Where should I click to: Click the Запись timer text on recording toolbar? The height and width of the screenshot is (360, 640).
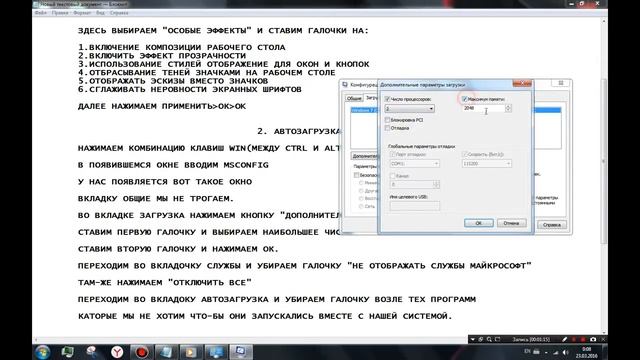coord(531,340)
